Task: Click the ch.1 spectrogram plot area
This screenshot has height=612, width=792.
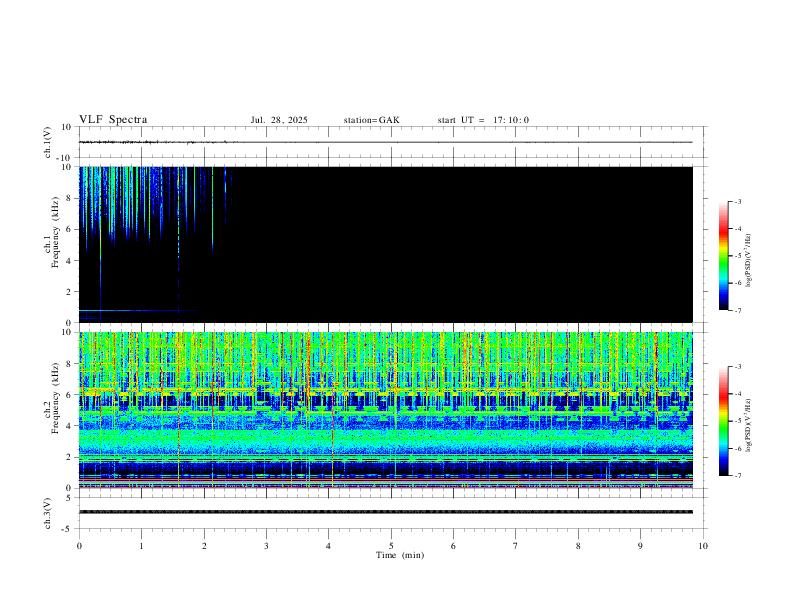Action: pos(386,244)
